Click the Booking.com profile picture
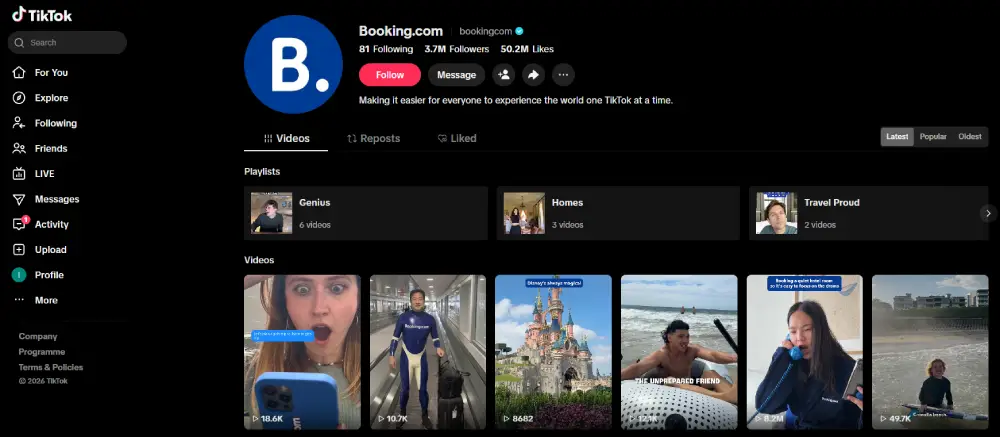Screen dimensions: 1000x437 (x=293, y=64)
